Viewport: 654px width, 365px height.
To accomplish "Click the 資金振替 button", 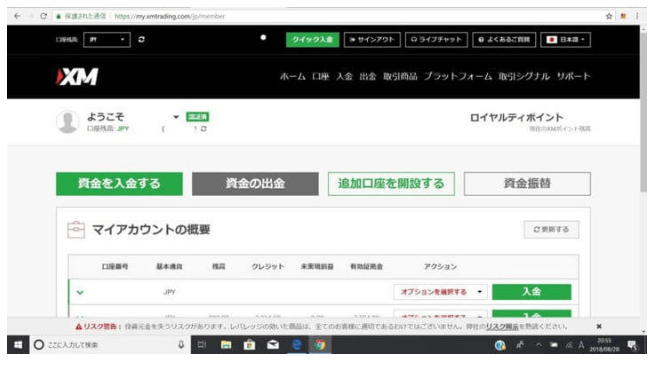I will pyautogui.click(x=527, y=184).
